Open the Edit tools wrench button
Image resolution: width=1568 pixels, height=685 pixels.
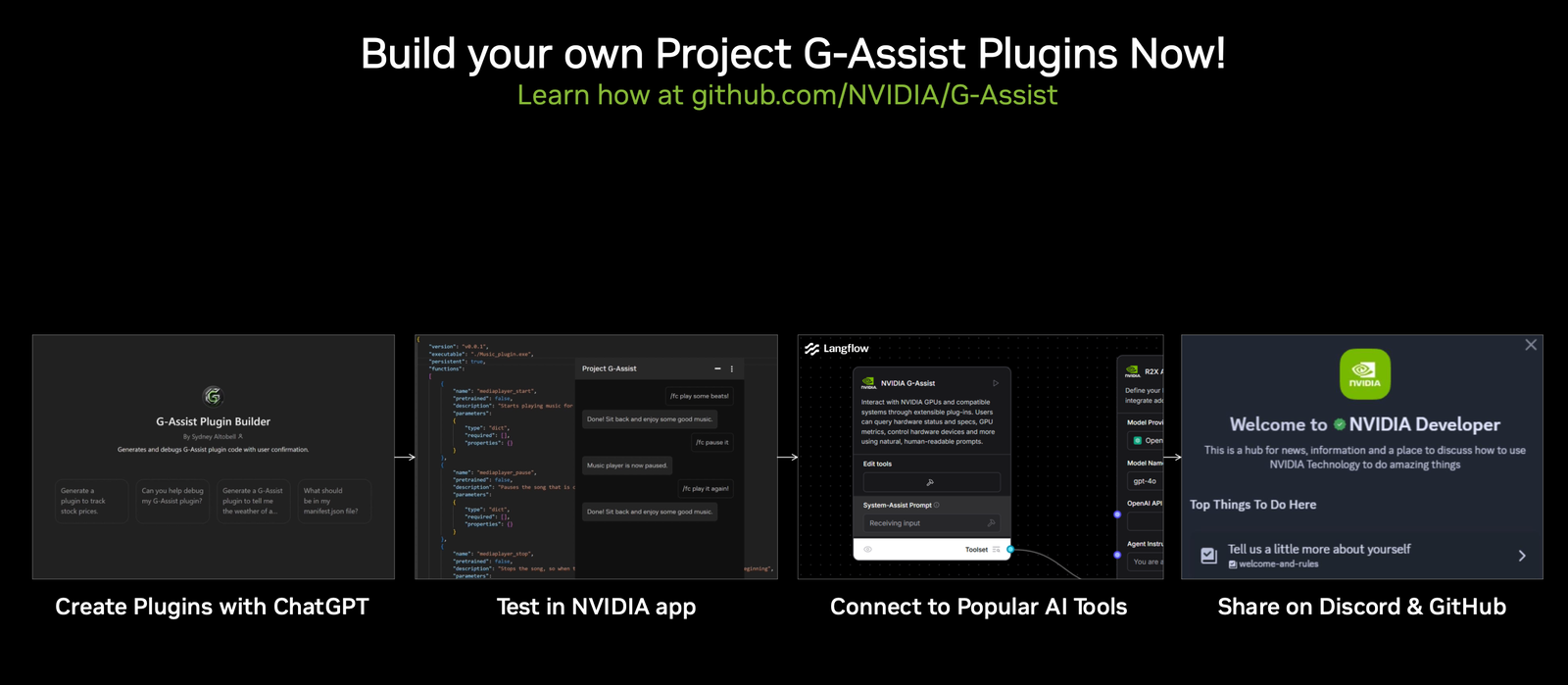[931, 482]
